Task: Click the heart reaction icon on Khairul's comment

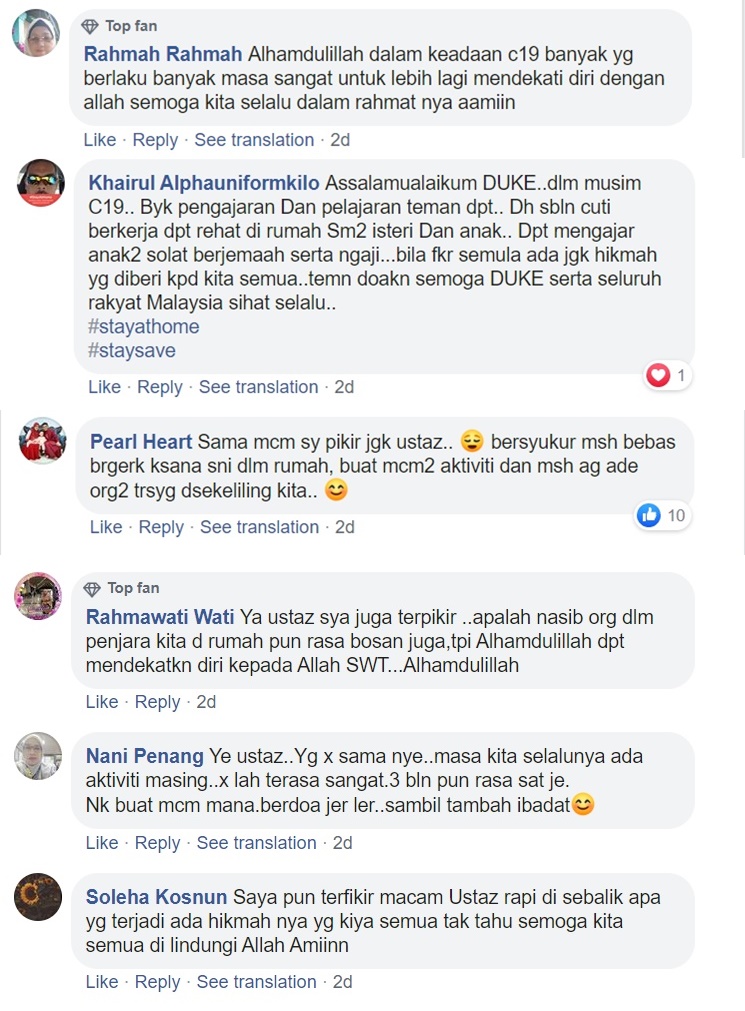Action: point(659,375)
